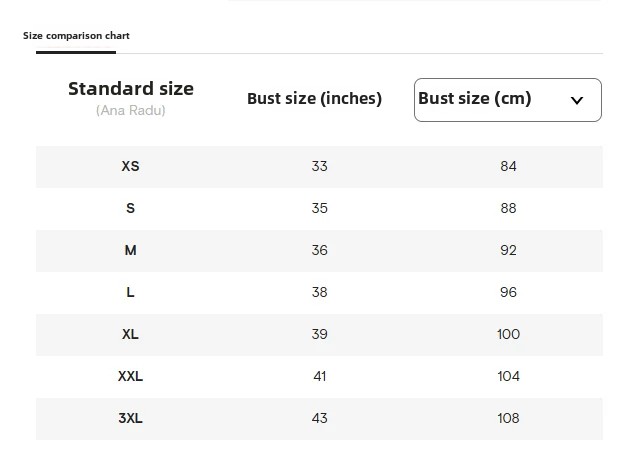Click the 108 cm value for 3XL
Screen dimensions: 630x455
[508, 418]
